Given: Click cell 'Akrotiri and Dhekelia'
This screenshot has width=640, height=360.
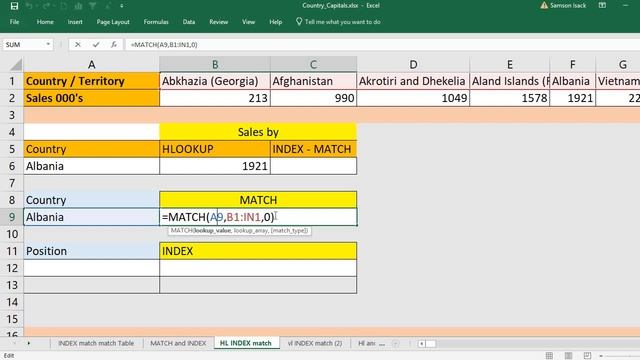Looking at the screenshot, I should tap(413, 81).
